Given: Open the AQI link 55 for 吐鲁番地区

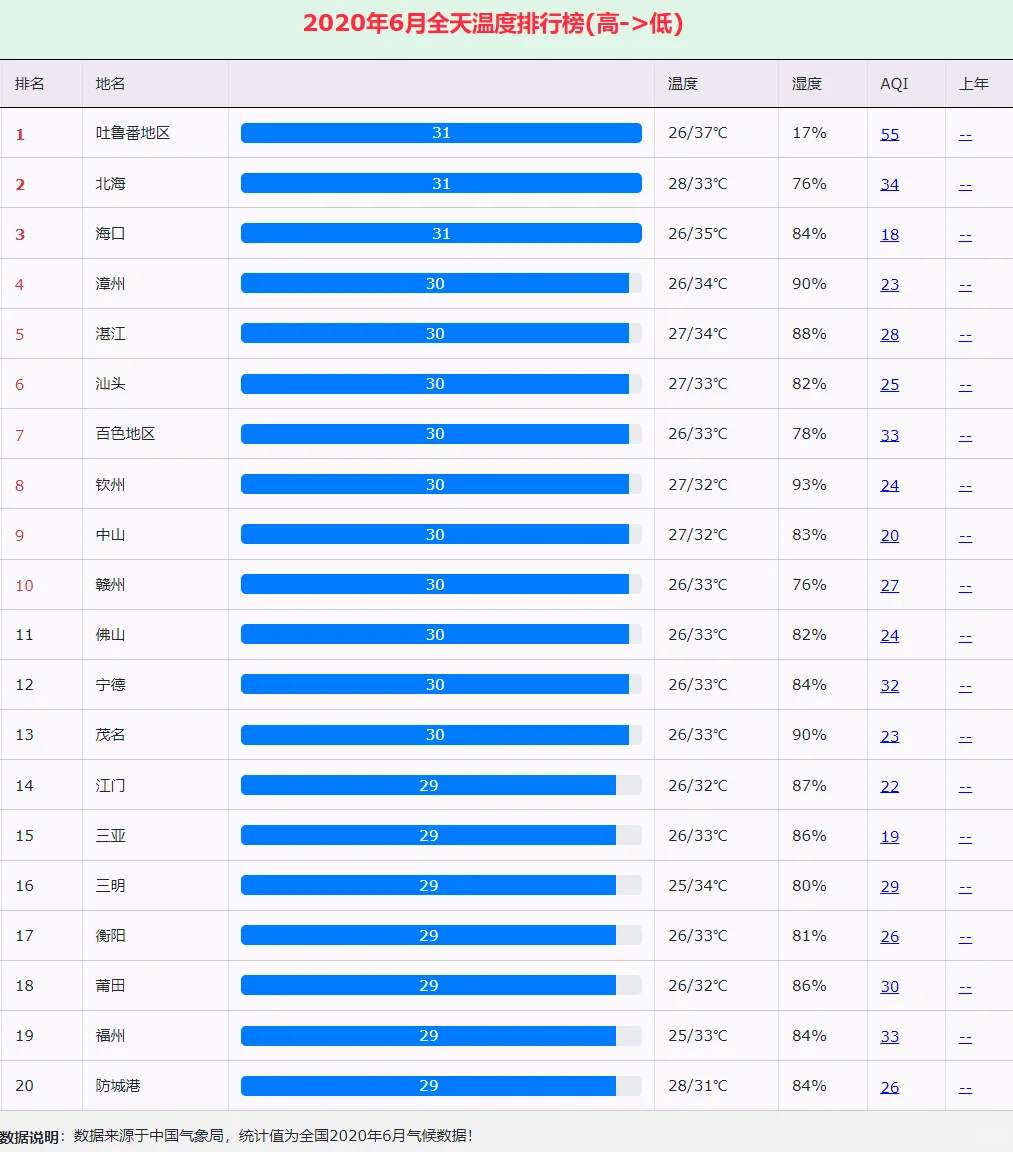Looking at the screenshot, I should click(890, 134).
